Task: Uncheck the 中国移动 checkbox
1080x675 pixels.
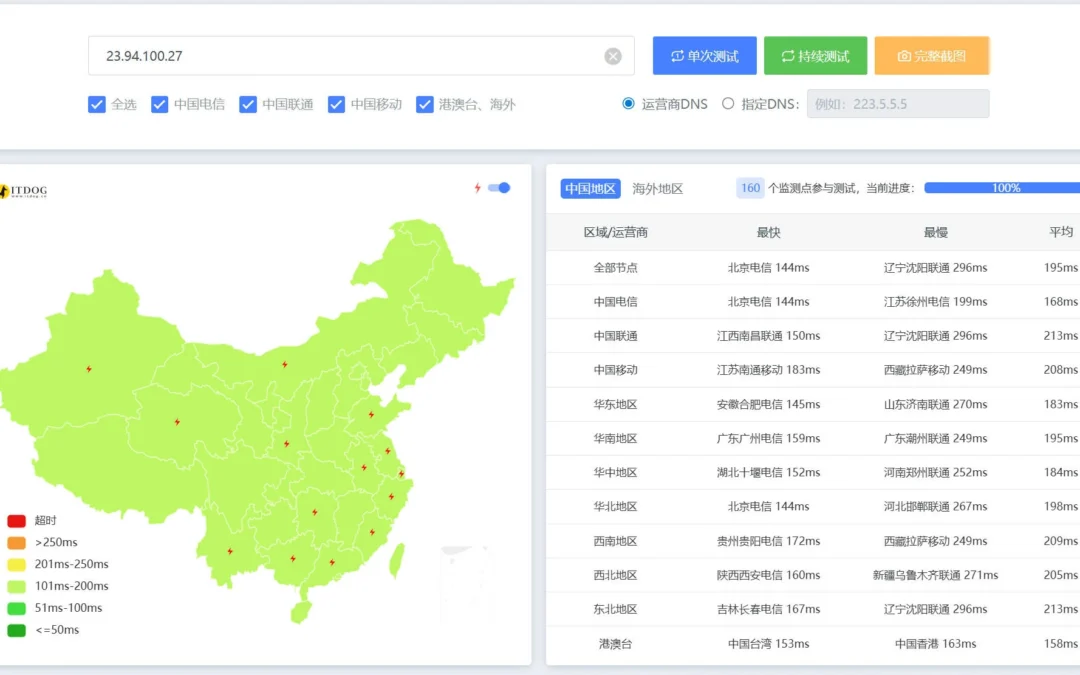Action: point(336,104)
